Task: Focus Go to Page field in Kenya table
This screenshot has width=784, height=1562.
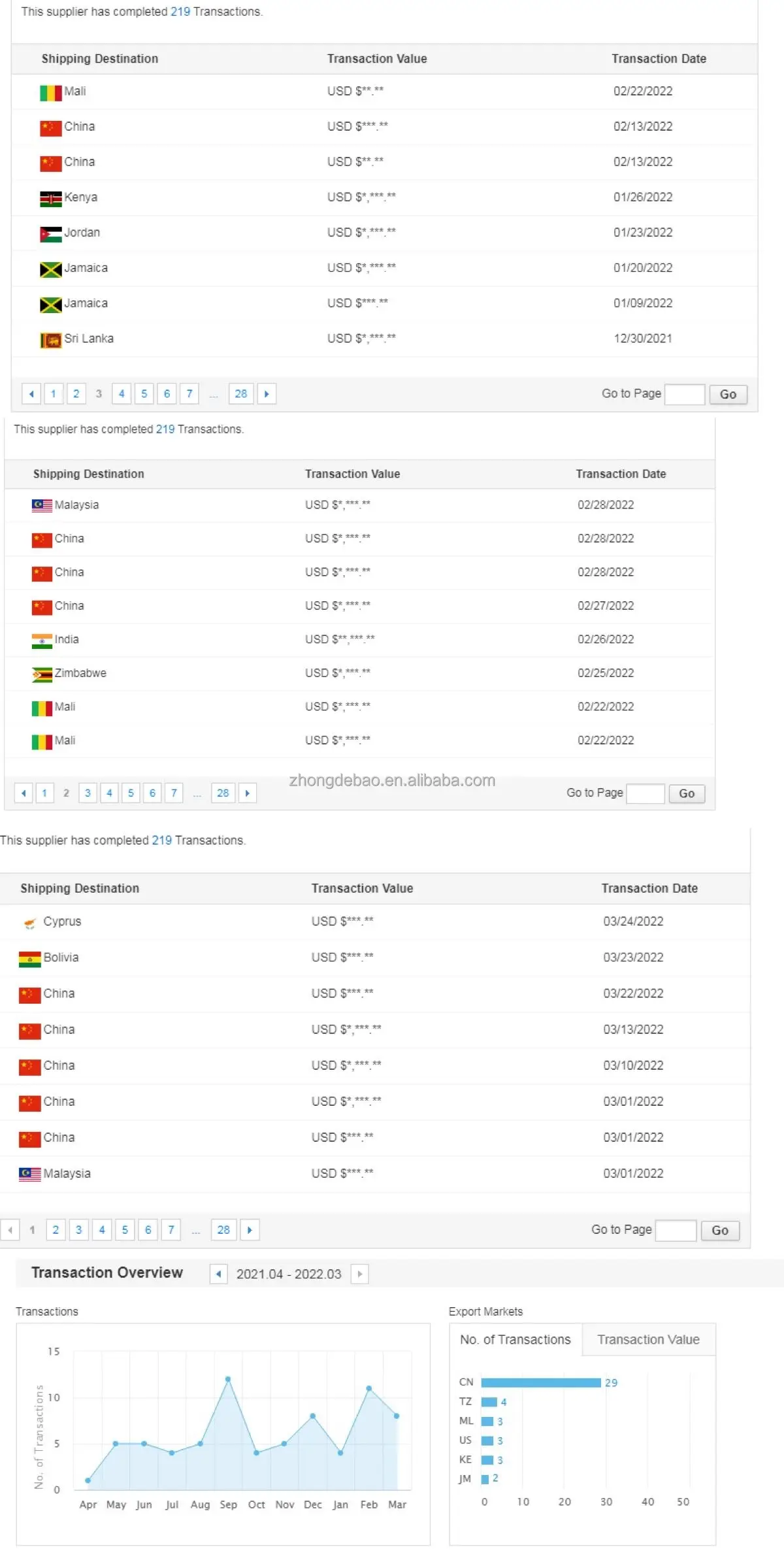Action: [685, 394]
